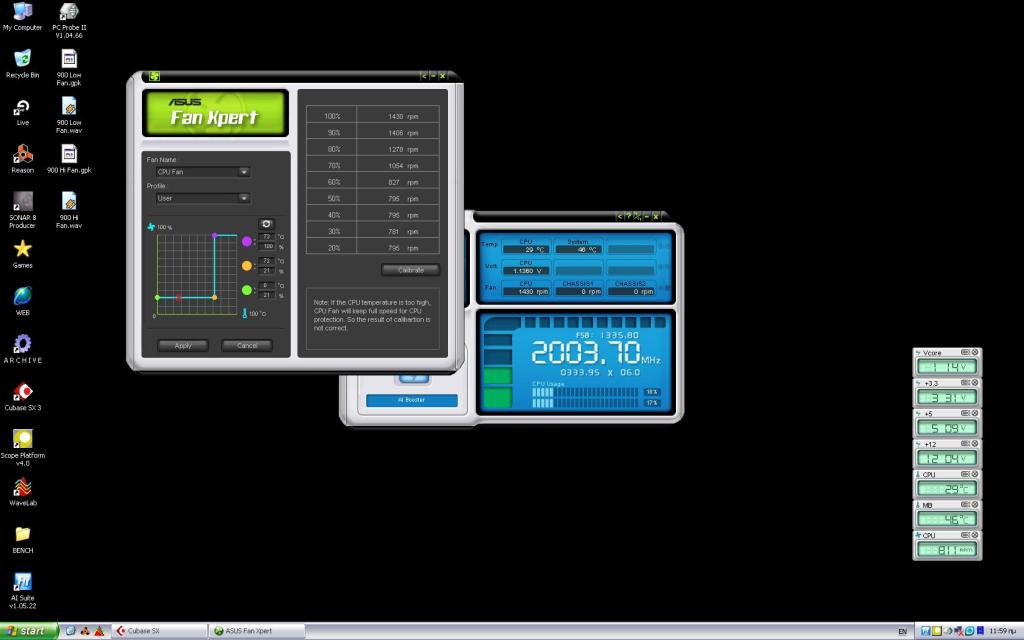This screenshot has height=640, width=1024.
Task: Click the Windows Start button
Action: click(29, 631)
